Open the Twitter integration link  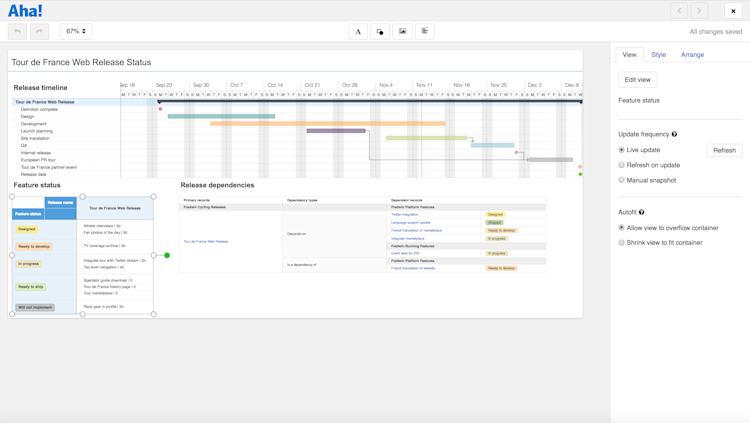405,215
